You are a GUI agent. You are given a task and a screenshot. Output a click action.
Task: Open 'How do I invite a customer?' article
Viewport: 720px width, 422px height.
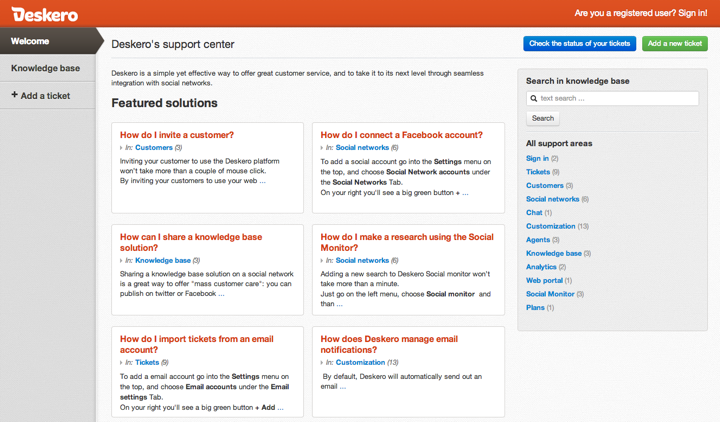click(x=177, y=135)
